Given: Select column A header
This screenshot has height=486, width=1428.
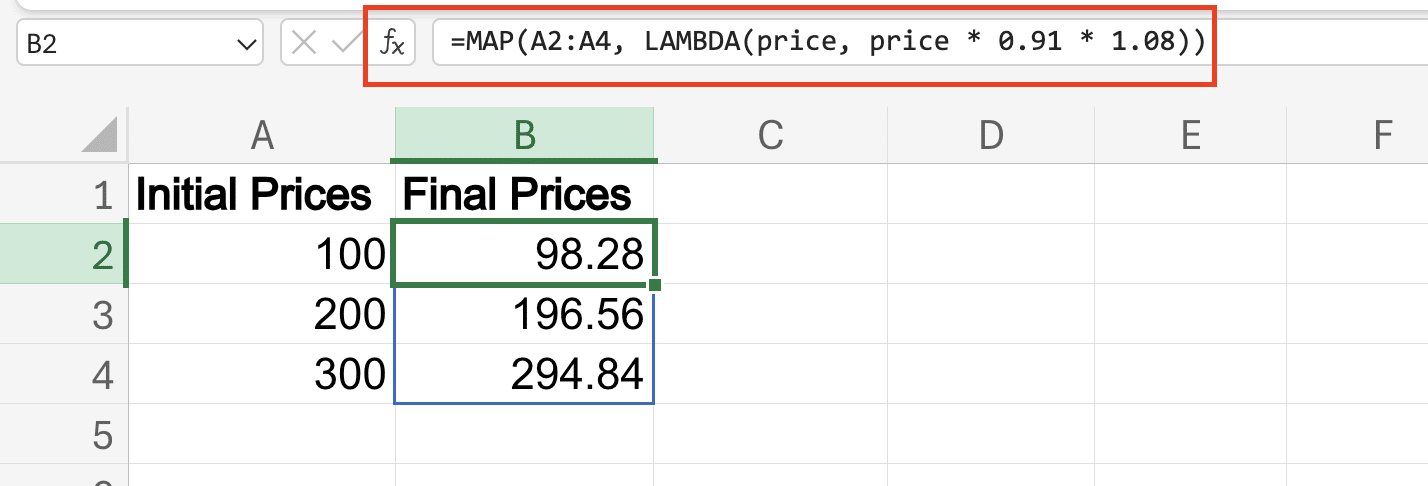Looking at the screenshot, I should pyautogui.click(x=262, y=135).
